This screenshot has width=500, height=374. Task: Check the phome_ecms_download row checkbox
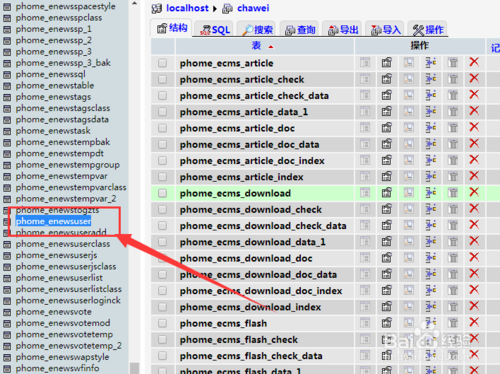pyautogui.click(x=162, y=193)
